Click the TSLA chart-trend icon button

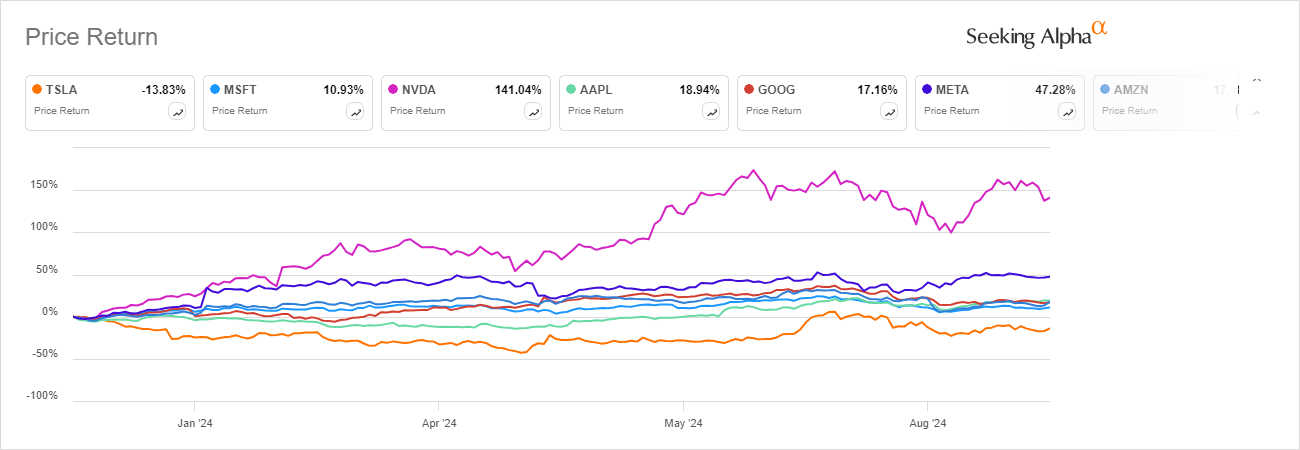pyautogui.click(x=176, y=112)
